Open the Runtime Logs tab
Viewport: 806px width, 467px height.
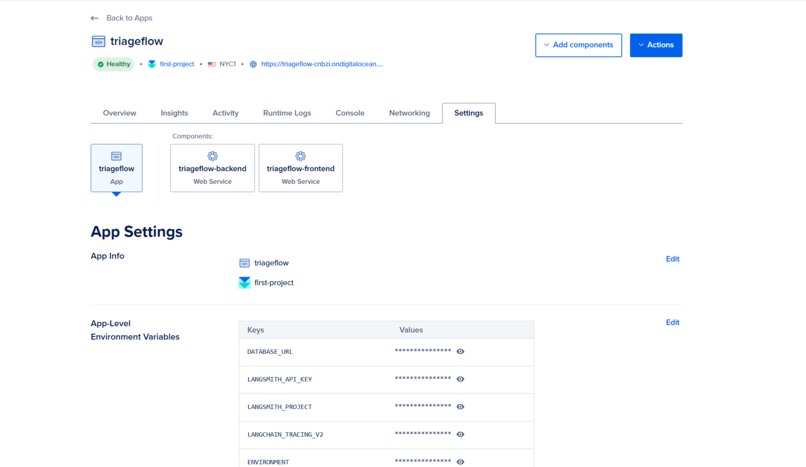point(287,113)
